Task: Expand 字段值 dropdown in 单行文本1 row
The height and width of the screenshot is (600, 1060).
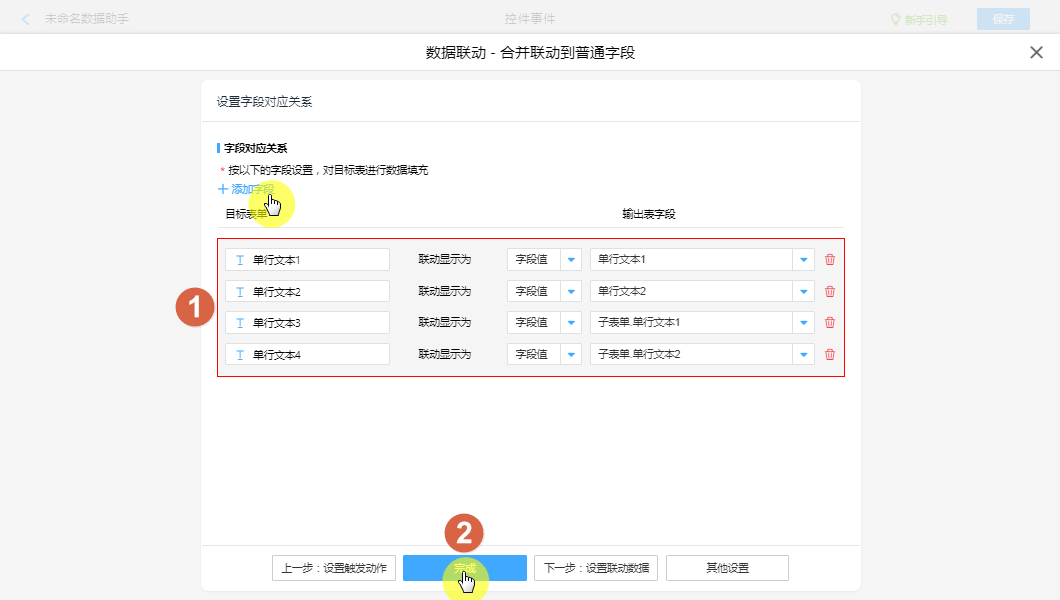Action: tap(571, 260)
